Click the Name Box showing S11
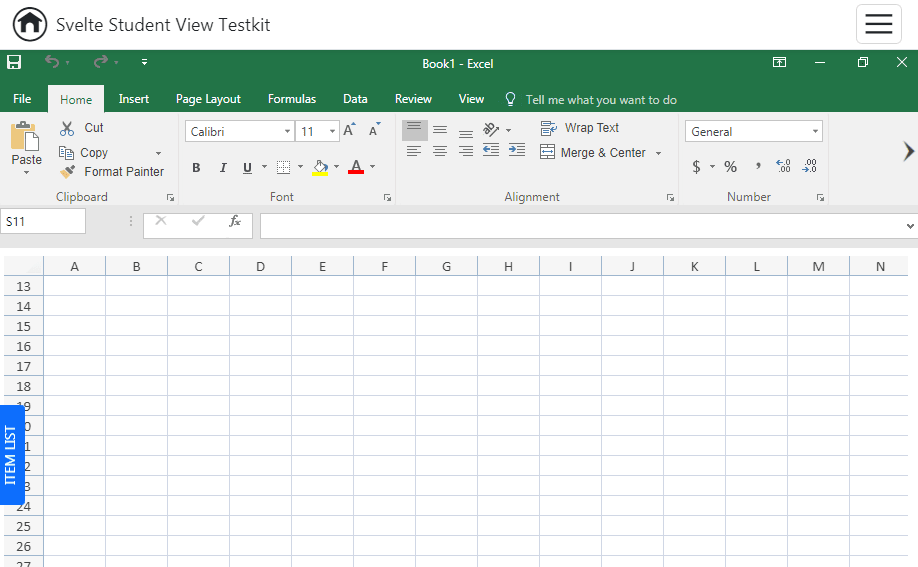This screenshot has width=918, height=567. pyautogui.click(x=43, y=221)
